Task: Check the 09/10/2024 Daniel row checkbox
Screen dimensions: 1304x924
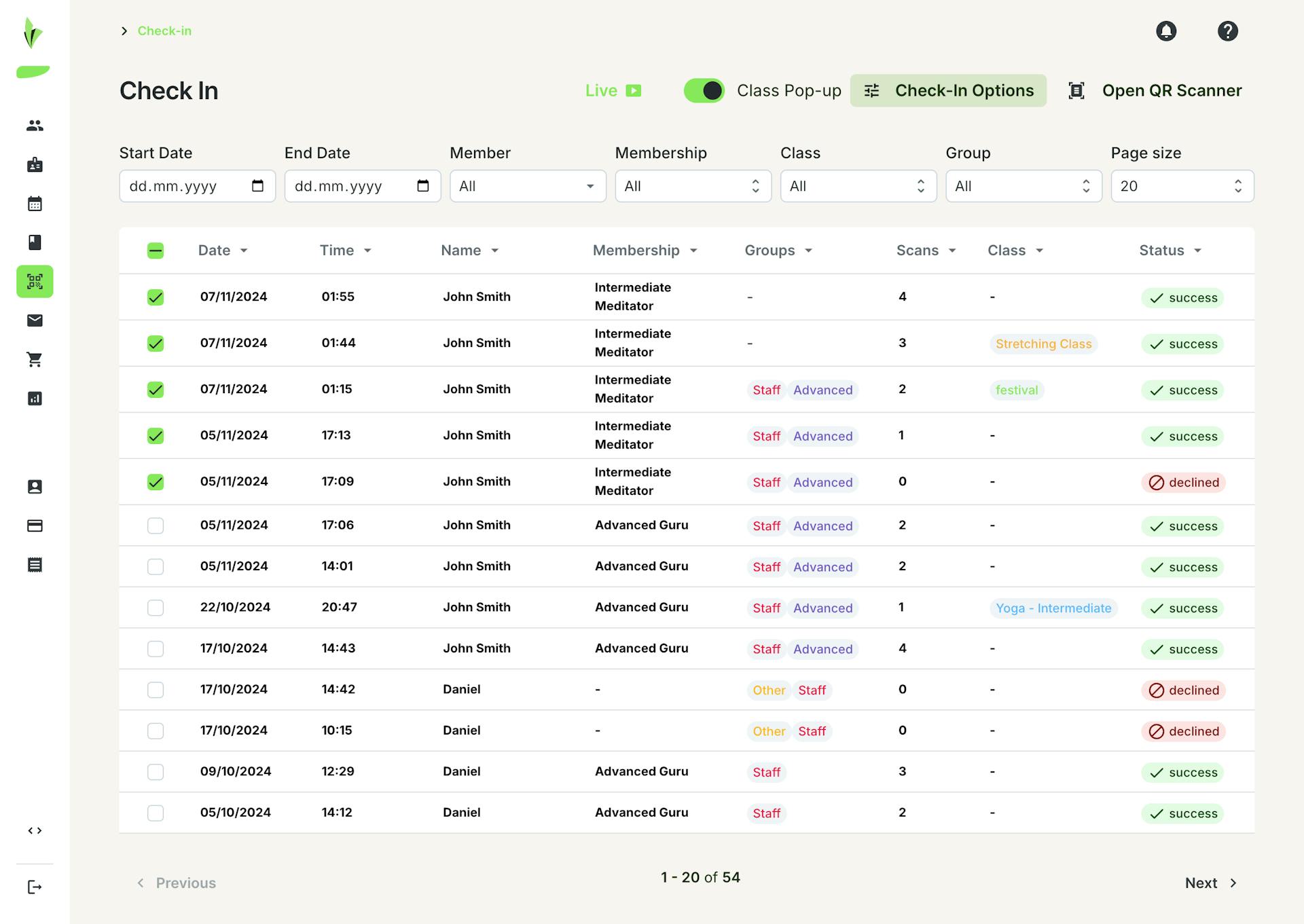Action: (x=156, y=772)
